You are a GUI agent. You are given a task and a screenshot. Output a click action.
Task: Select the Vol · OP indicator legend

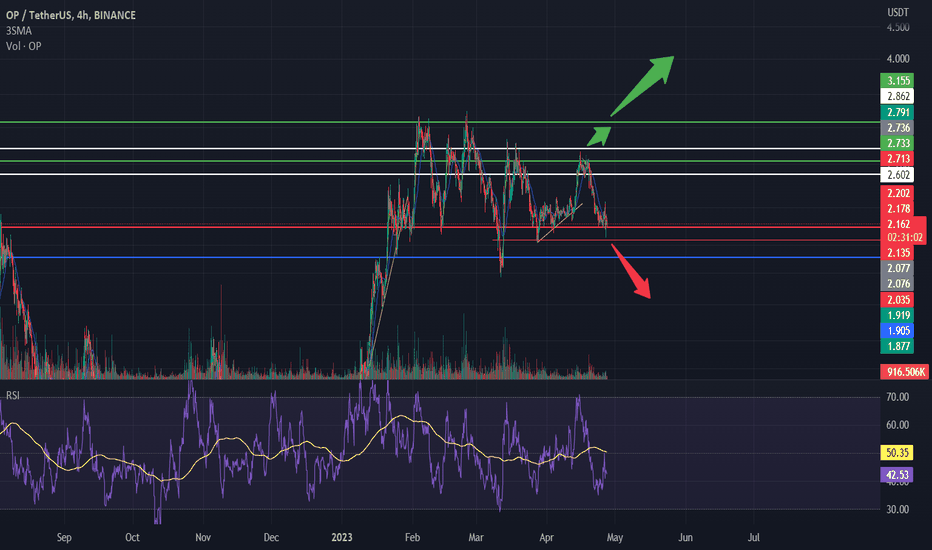[x=24, y=46]
